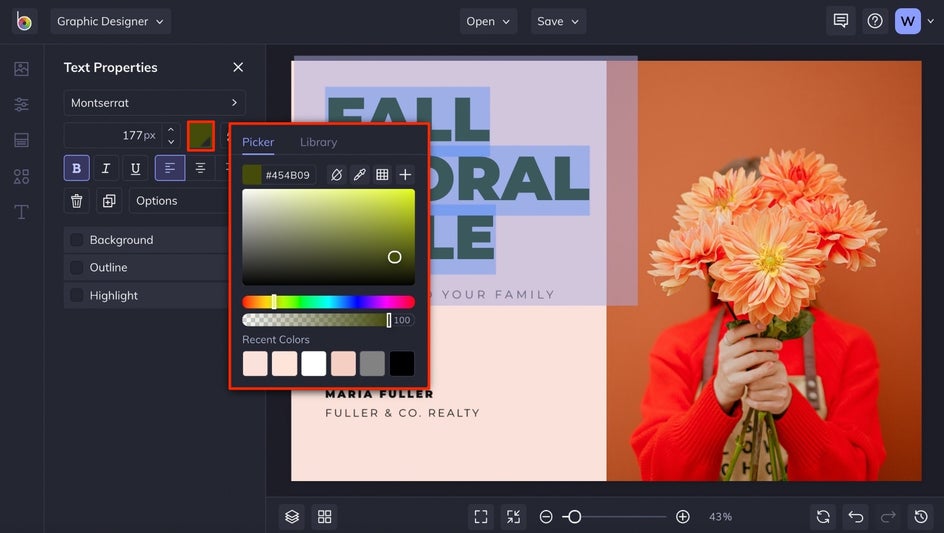Add color to library with plus icon

pyautogui.click(x=405, y=175)
